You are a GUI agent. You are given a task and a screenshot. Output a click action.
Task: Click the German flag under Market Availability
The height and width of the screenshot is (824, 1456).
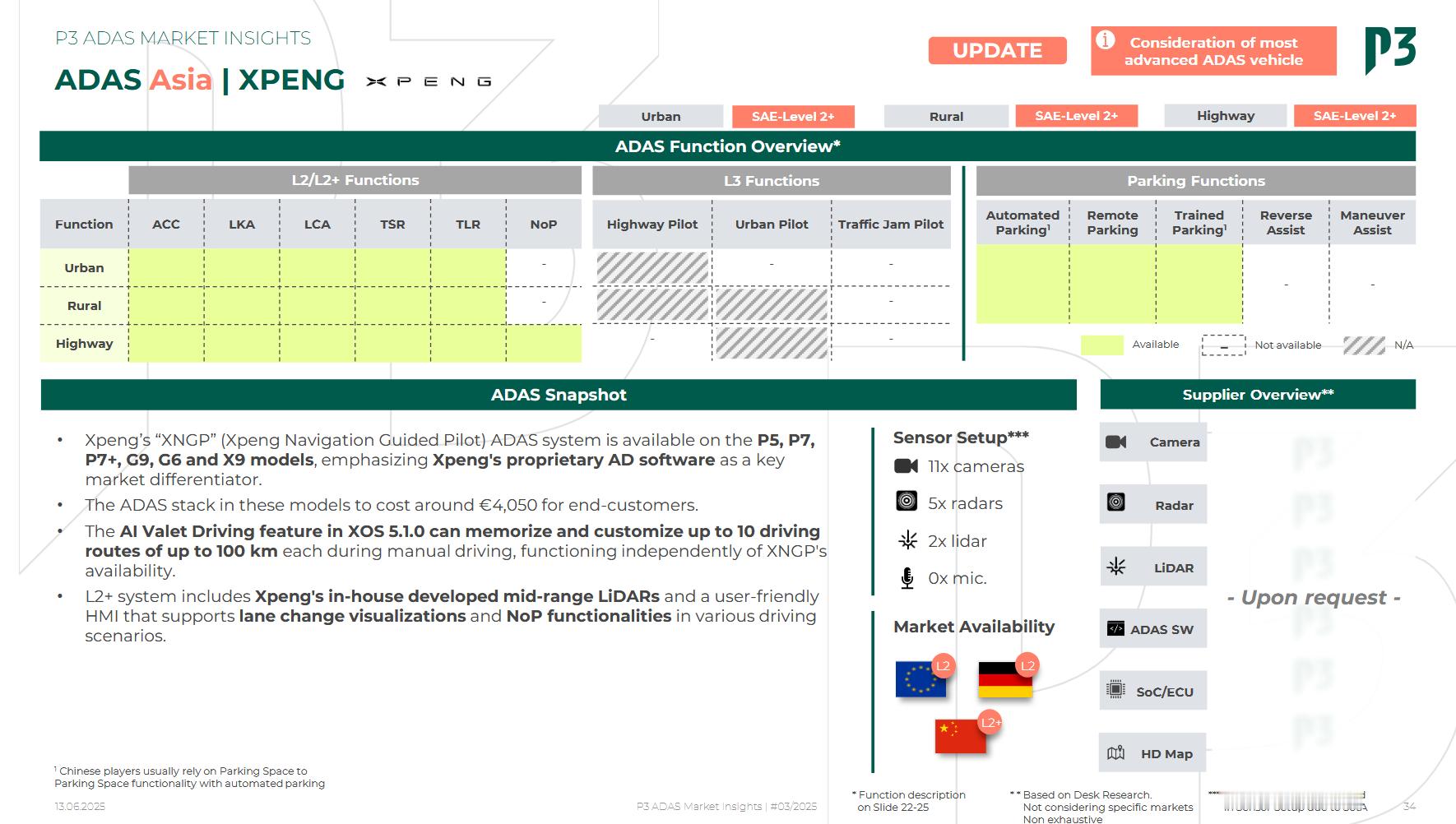(1005, 679)
